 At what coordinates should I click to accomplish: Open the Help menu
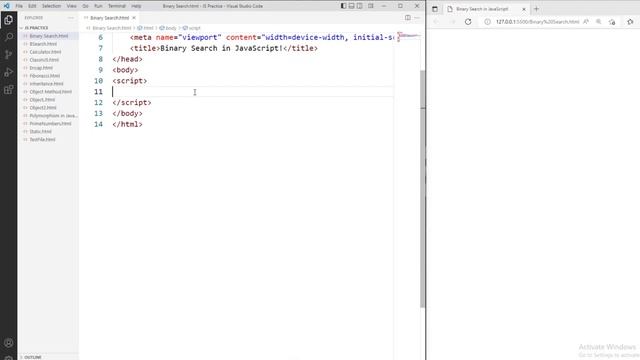[136, 6]
